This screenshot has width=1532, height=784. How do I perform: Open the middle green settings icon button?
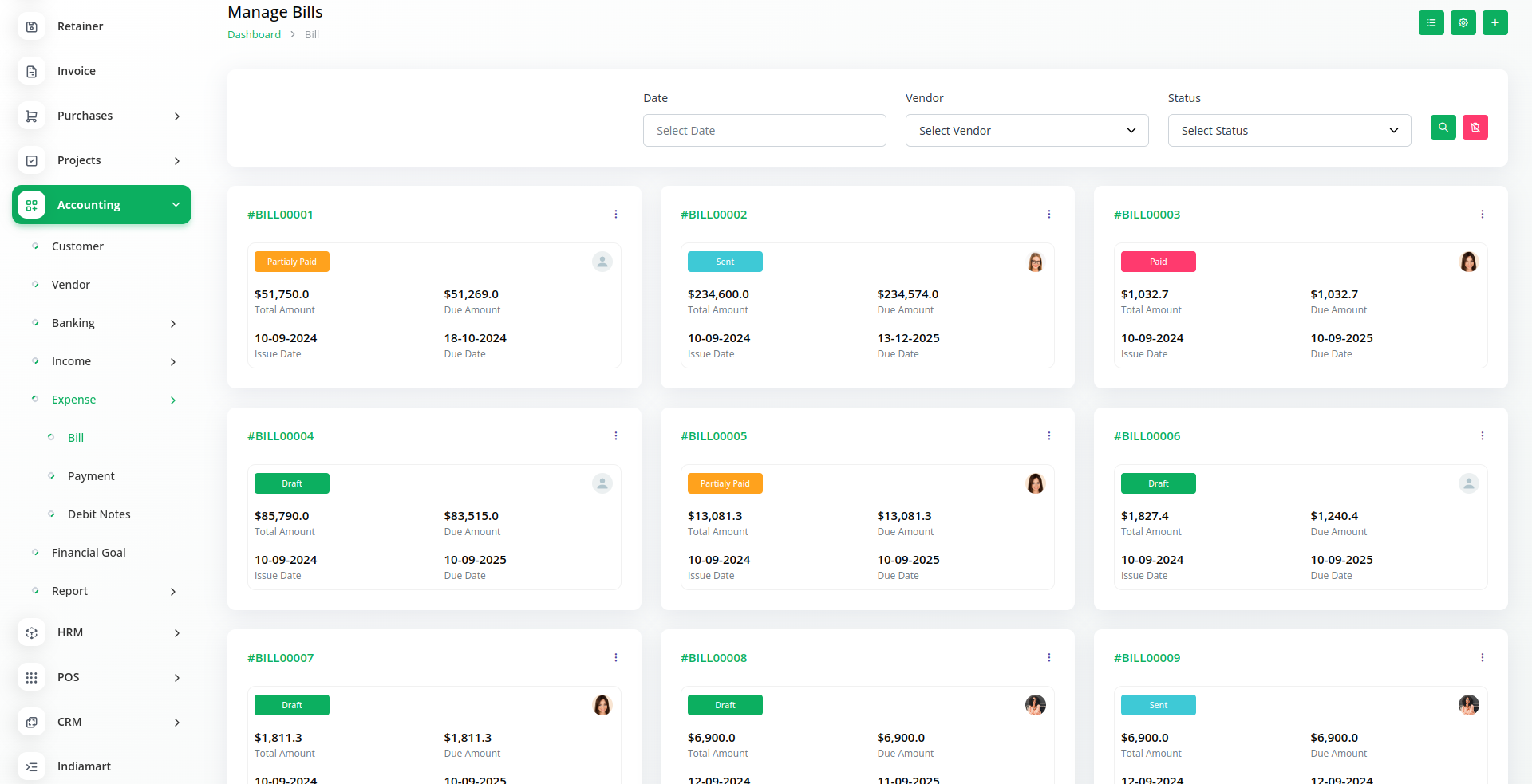coord(1463,23)
